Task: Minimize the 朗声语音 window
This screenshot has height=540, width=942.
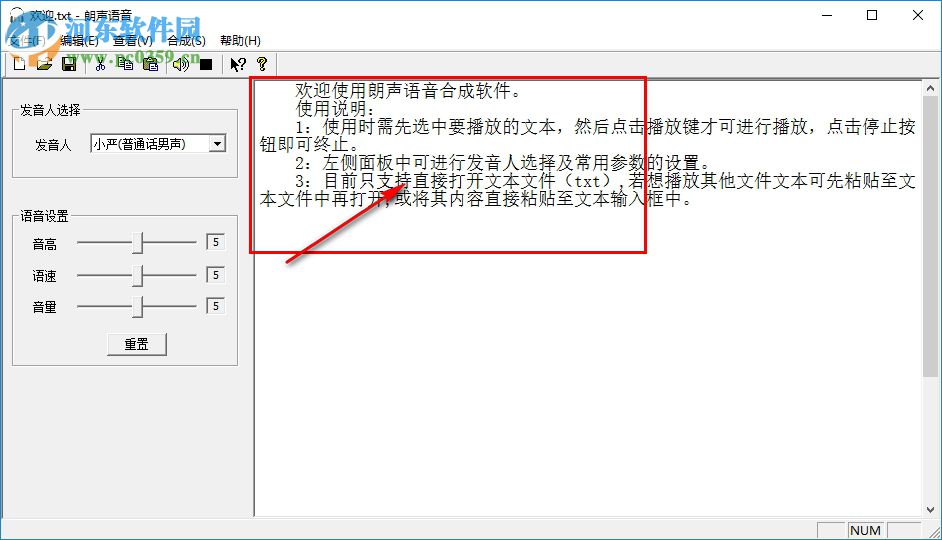Action: [x=827, y=16]
